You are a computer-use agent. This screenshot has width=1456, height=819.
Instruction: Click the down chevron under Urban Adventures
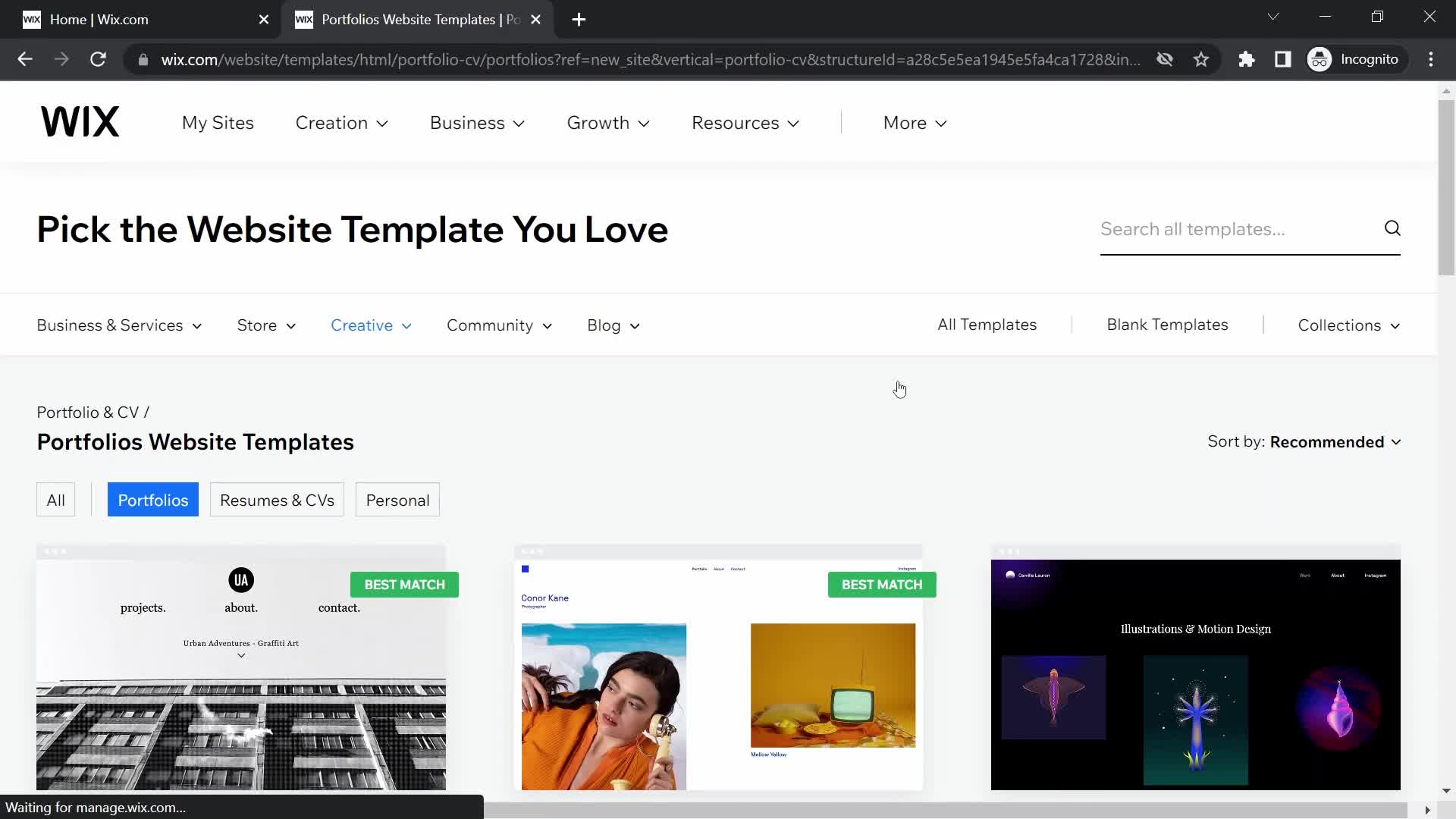pyautogui.click(x=241, y=656)
